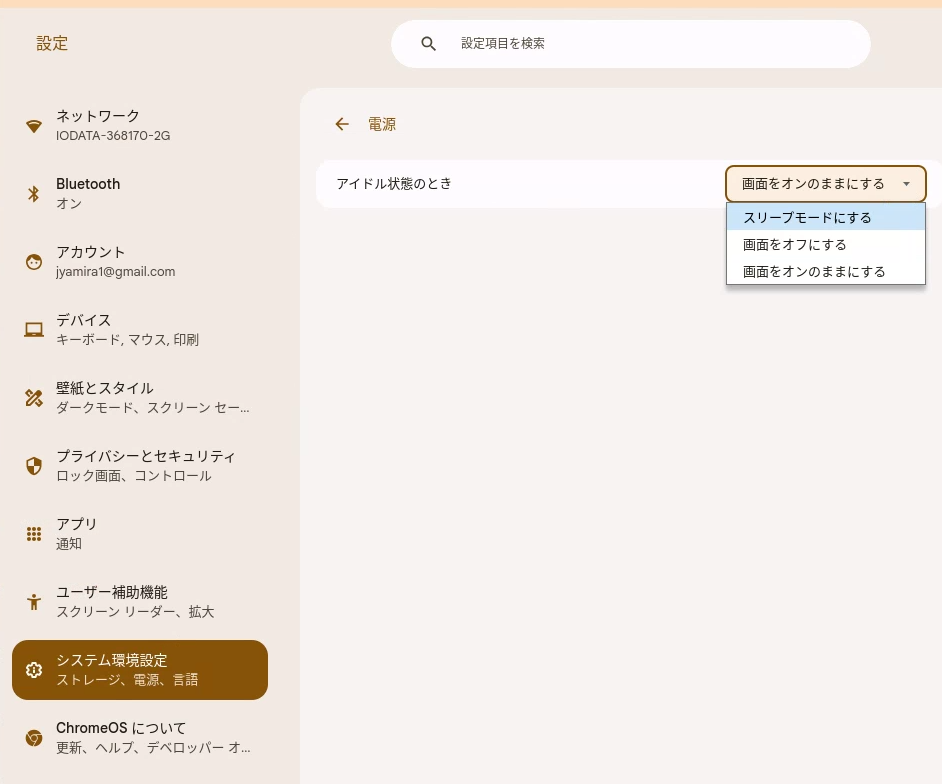This screenshot has height=784, width=942.
Task: Click the privacy shield icon
Action: pyautogui.click(x=34, y=466)
